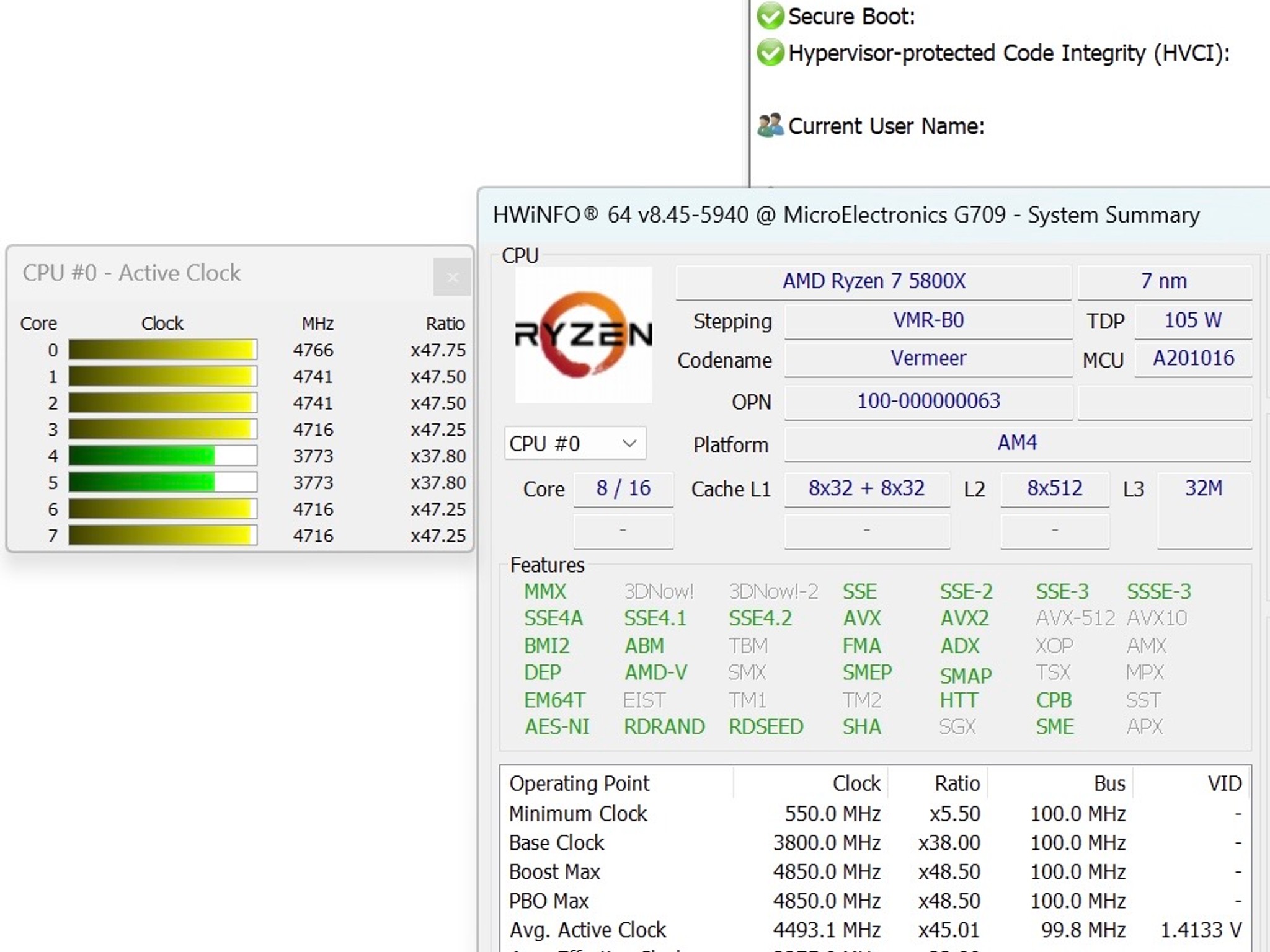Click the MMX feature label

[x=545, y=592]
